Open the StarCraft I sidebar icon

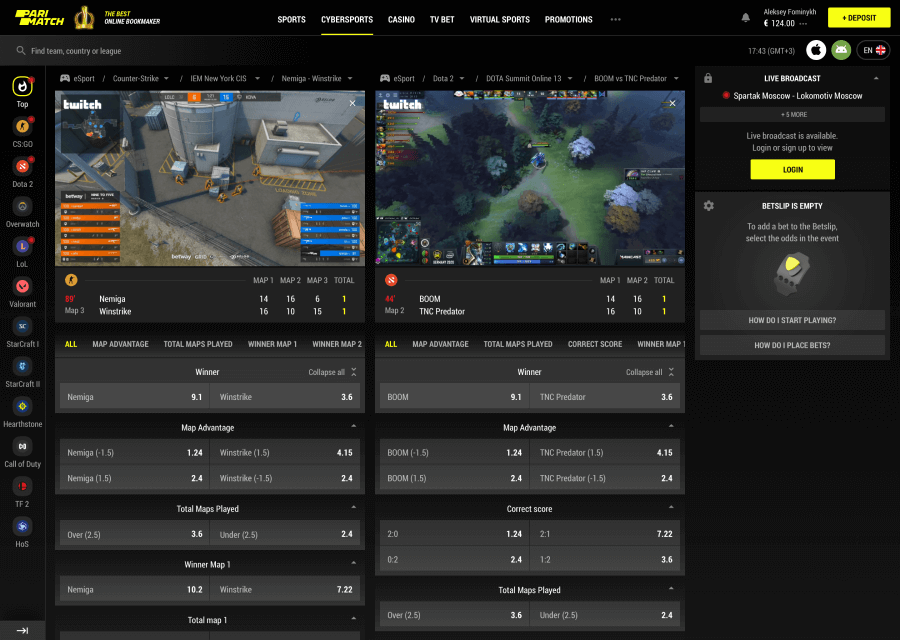(x=22, y=327)
